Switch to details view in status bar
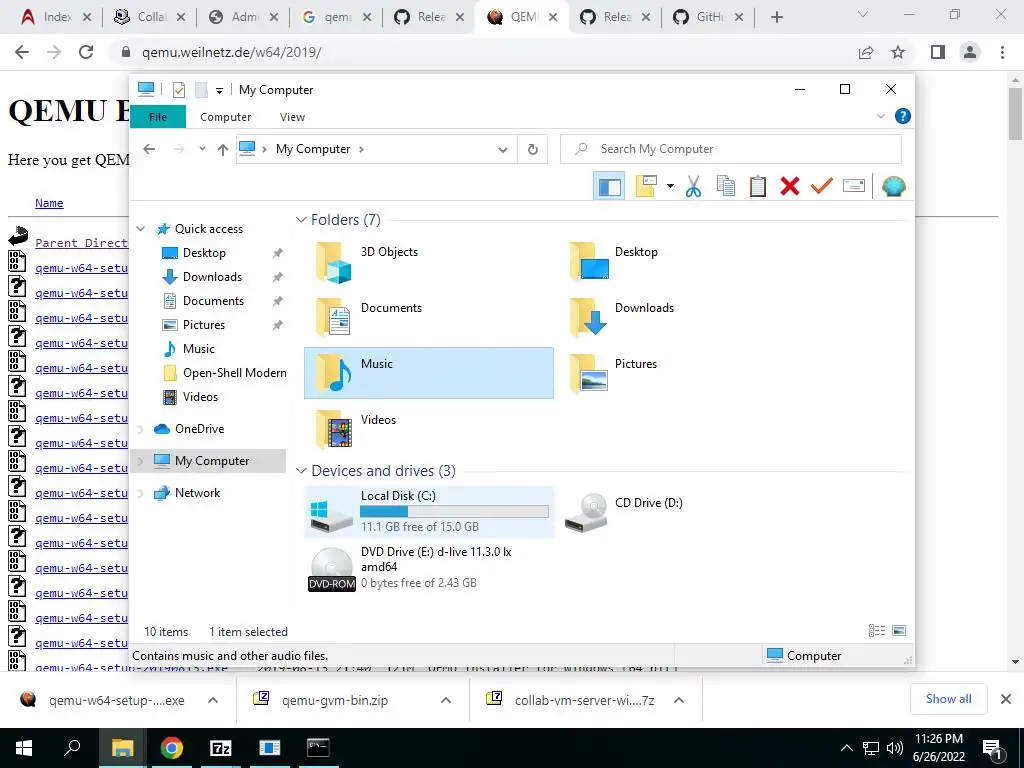Viewport: 1024px width, 768px height. pyautogui.click(x=876, y=630)
